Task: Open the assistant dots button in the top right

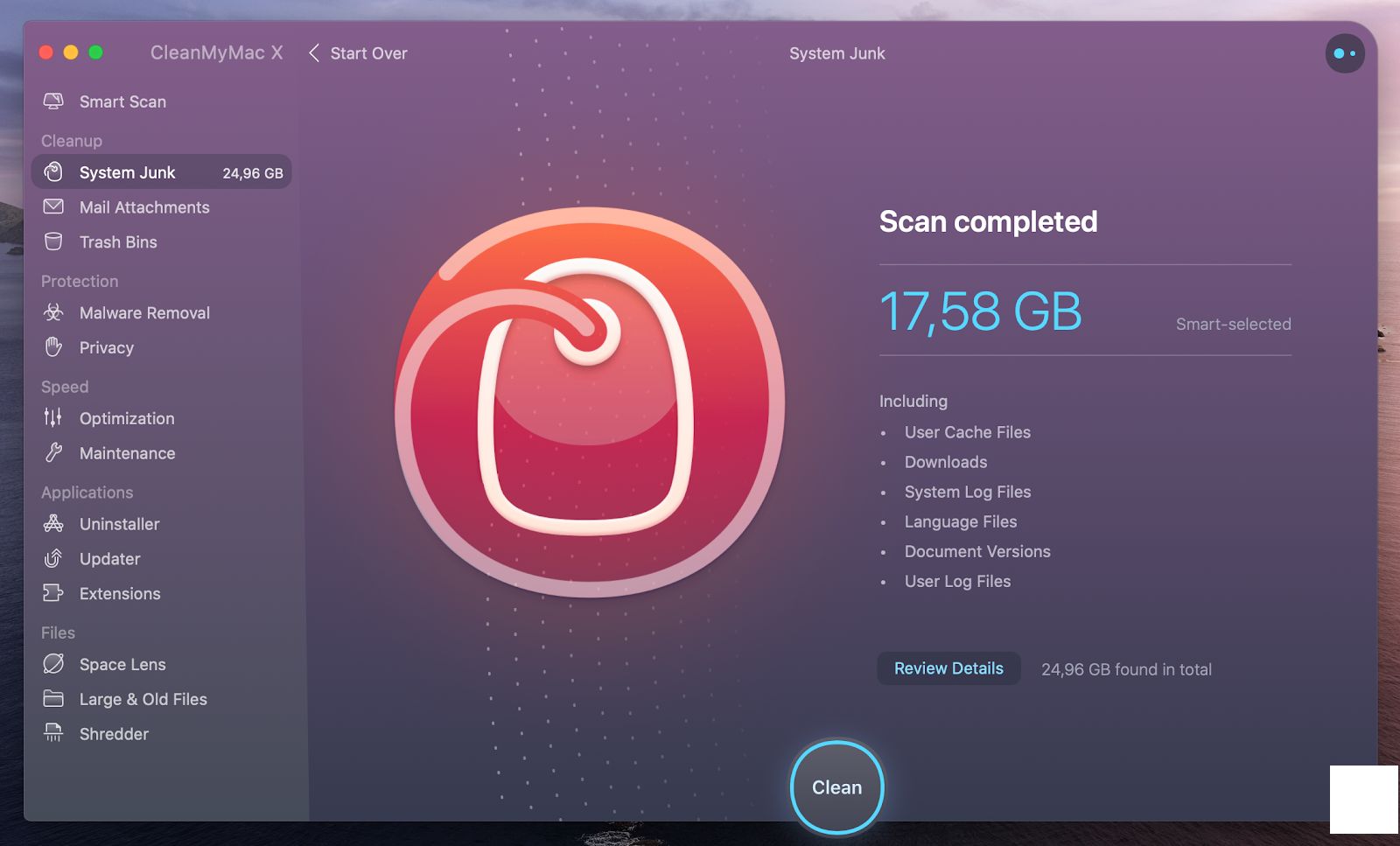Action: click(1345, 53)
